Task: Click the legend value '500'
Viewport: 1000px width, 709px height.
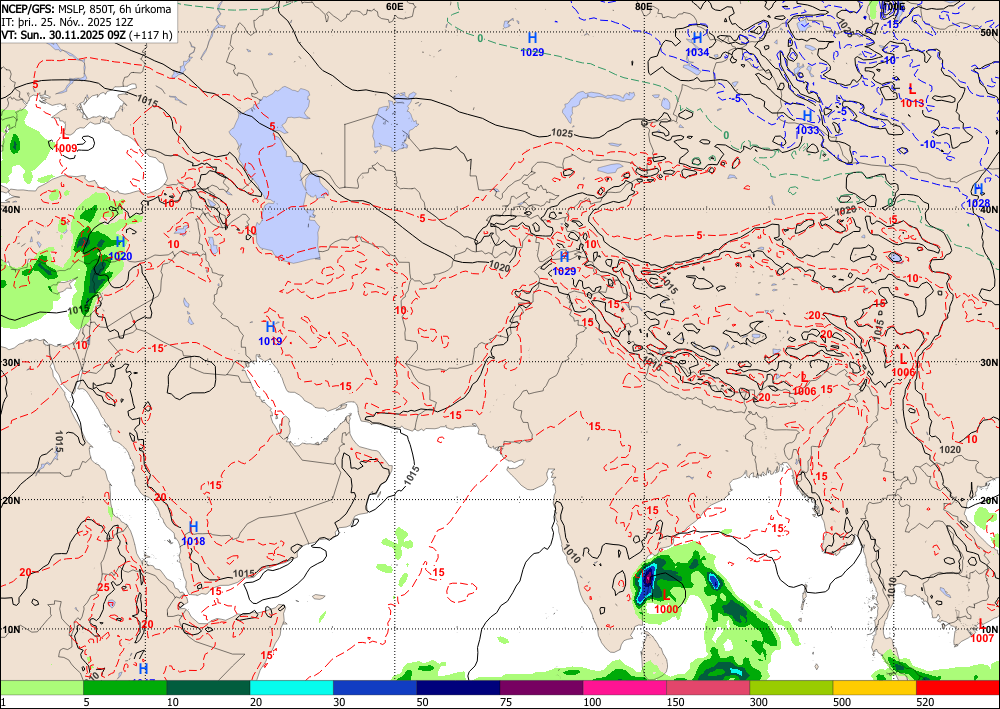Action: [x=842, y=702]
